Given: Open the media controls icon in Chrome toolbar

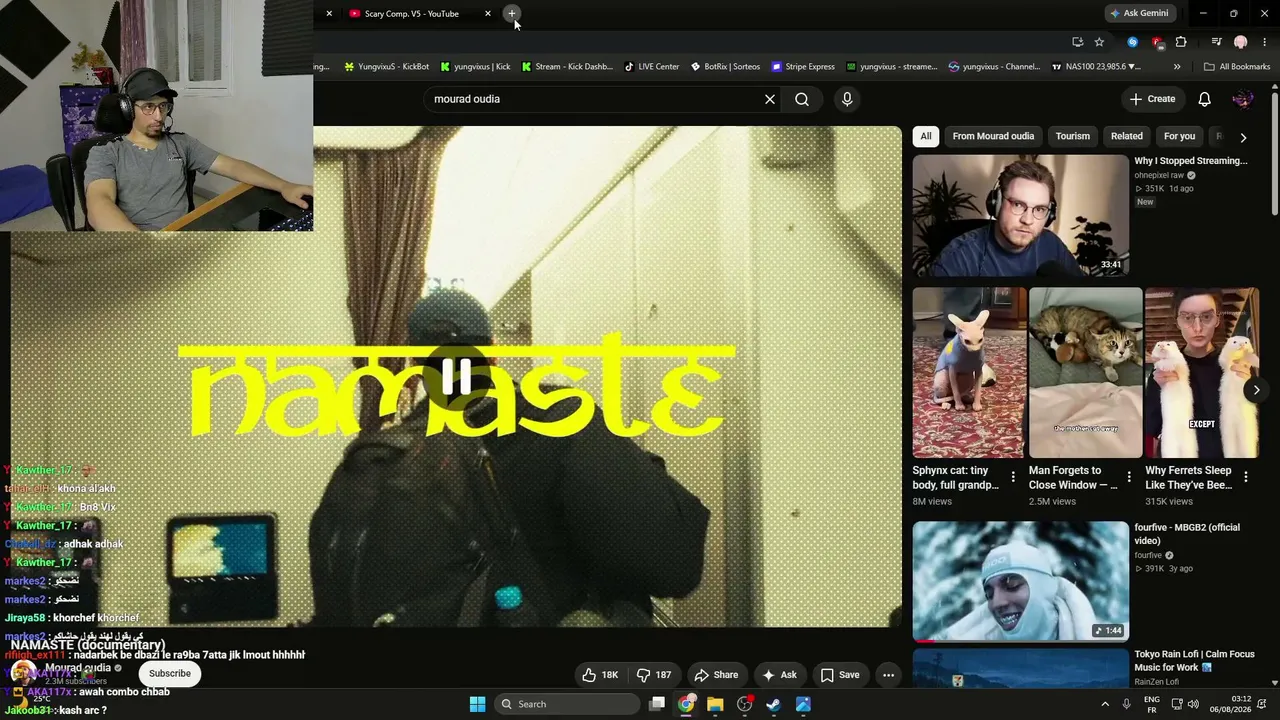Looking at the screenshot, I should click(1216, 42).
